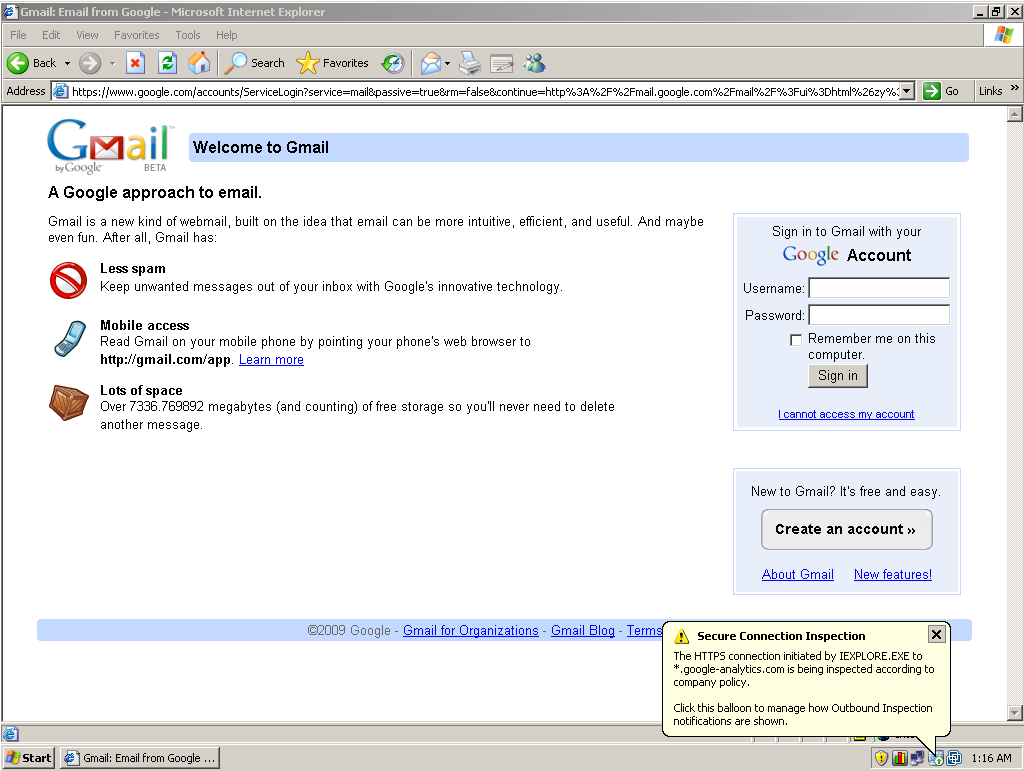
Task: Click the A Google approach to email heading
Action: (x=155, y=193)
